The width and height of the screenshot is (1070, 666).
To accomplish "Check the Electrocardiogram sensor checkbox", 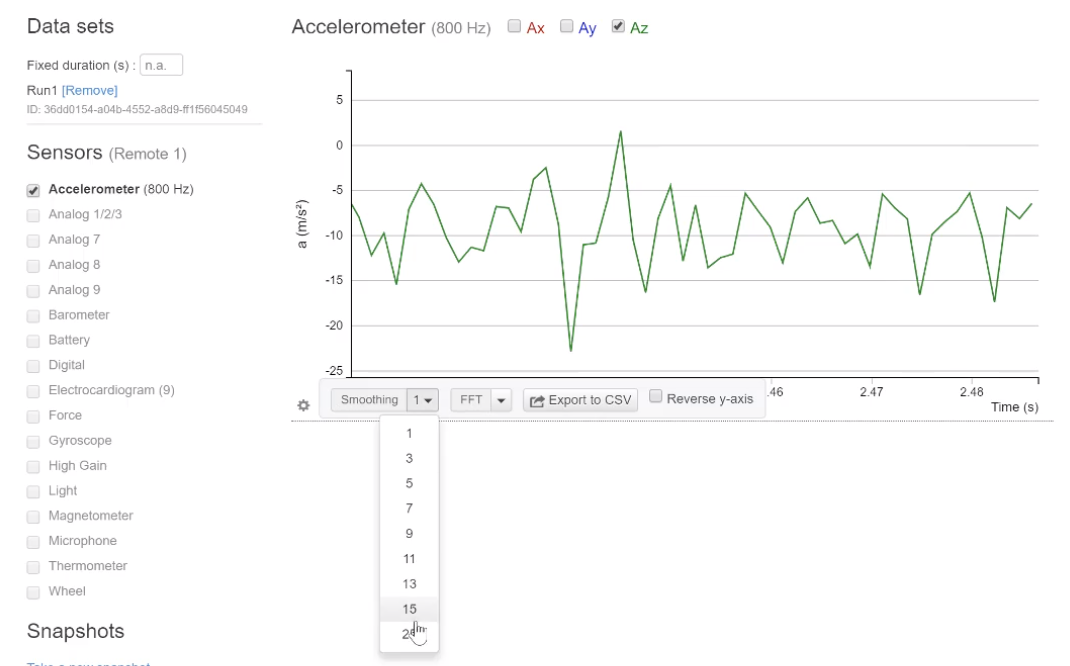I will pyautogui.click(x=33, y=391).
